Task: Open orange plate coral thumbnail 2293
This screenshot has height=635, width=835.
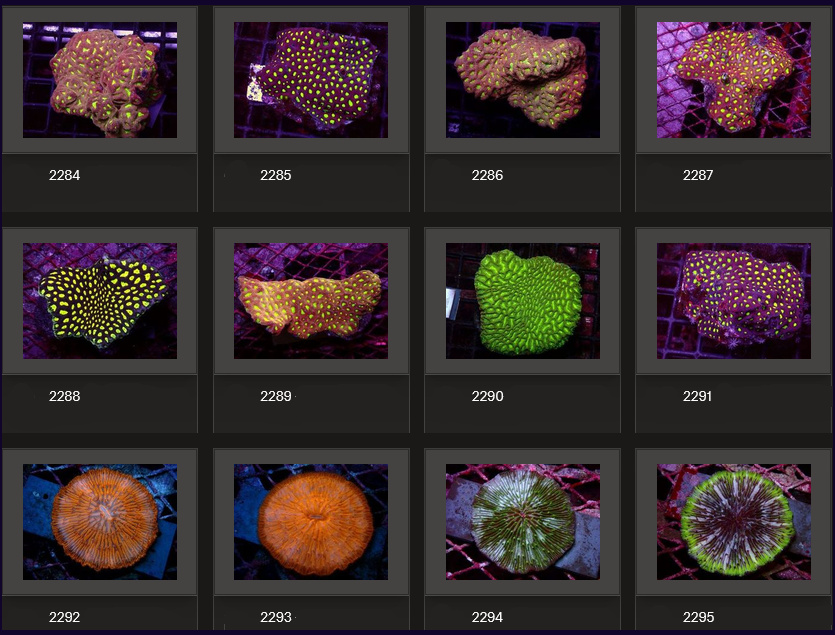Action: point(311,522)
